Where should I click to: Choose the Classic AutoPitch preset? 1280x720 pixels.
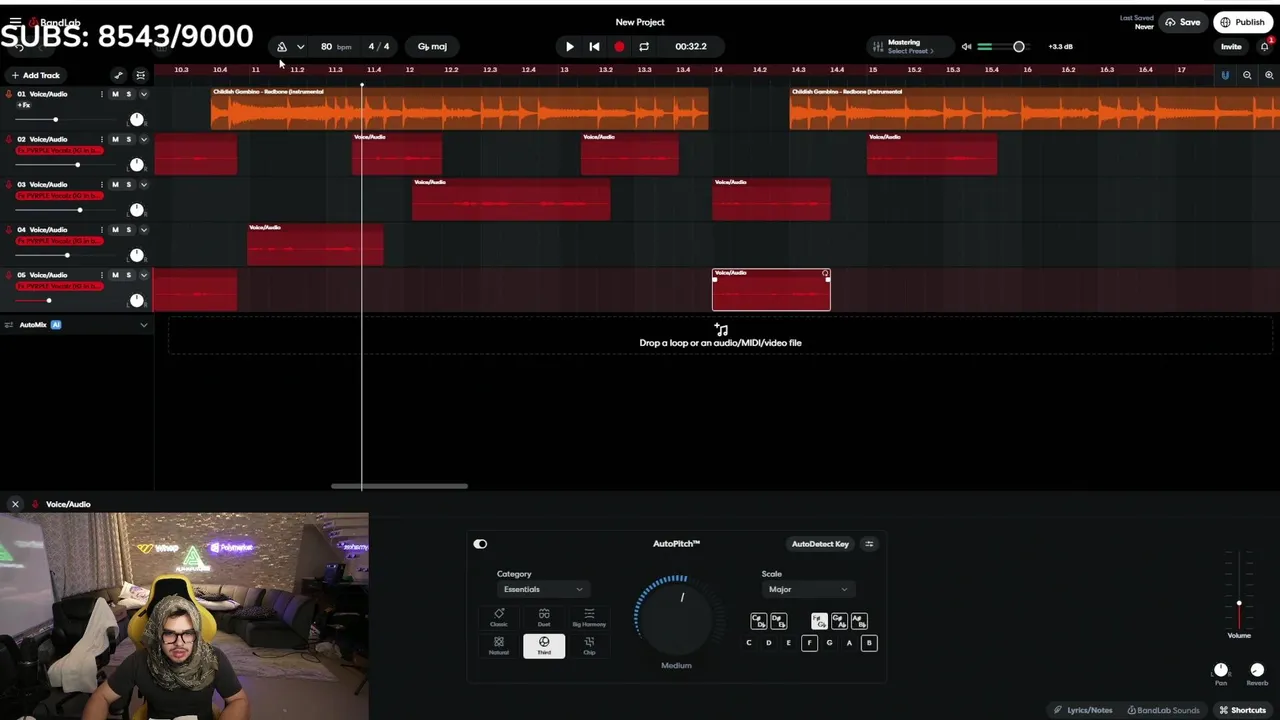click(x=499, y=618)
